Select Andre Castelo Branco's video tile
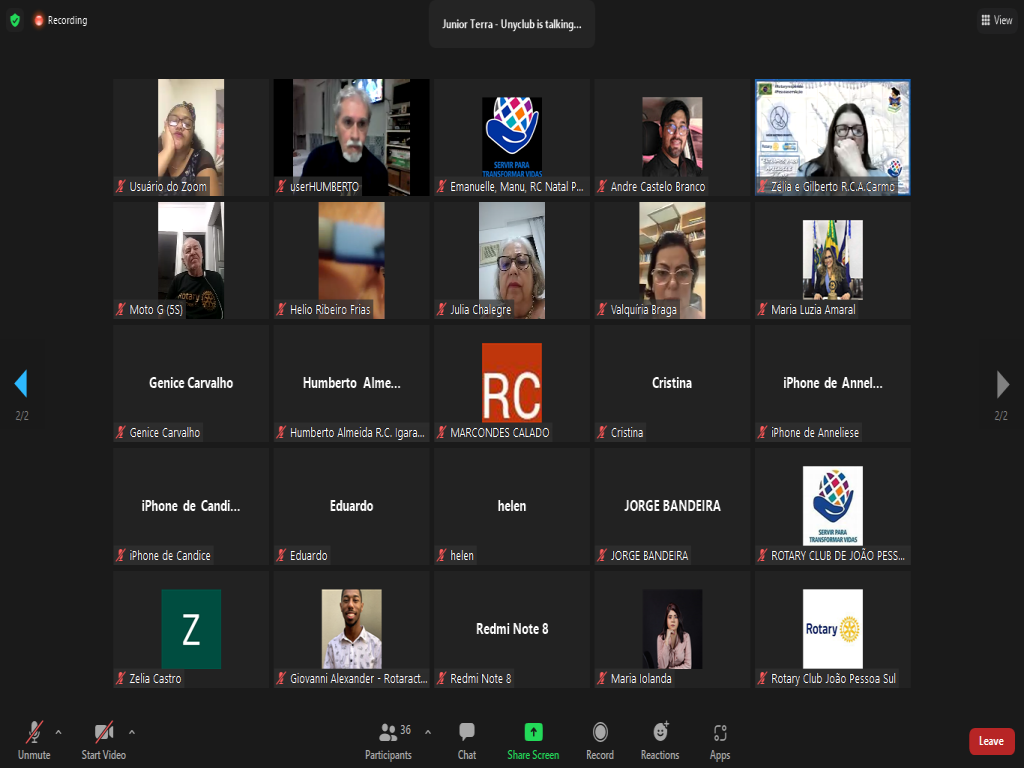Screen dimensions: 1024x768 (672, 137)
